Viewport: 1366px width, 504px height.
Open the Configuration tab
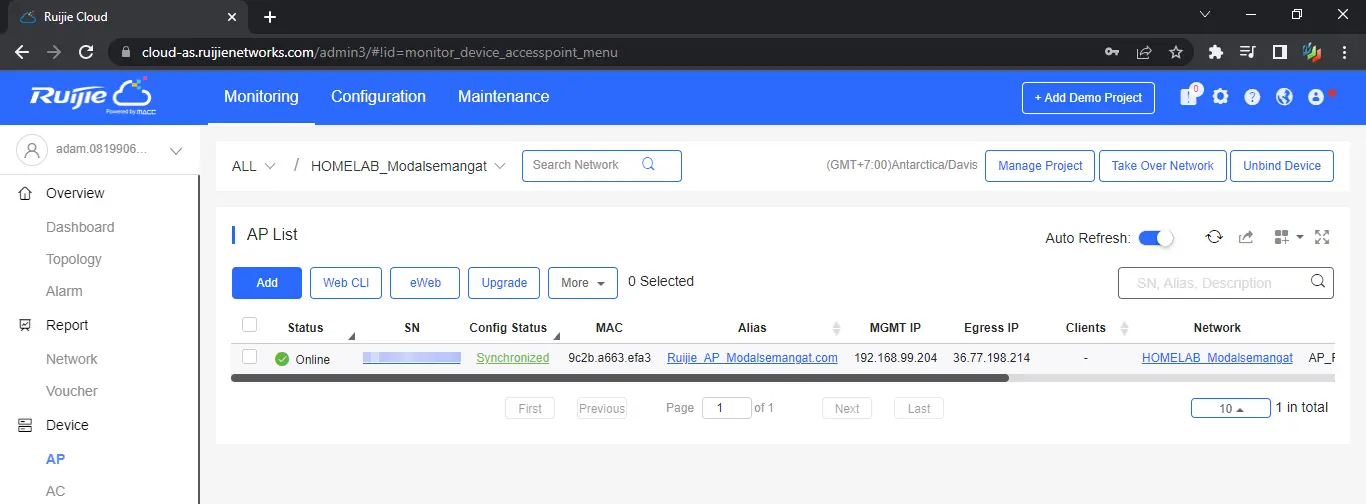[x=378, y=97]
